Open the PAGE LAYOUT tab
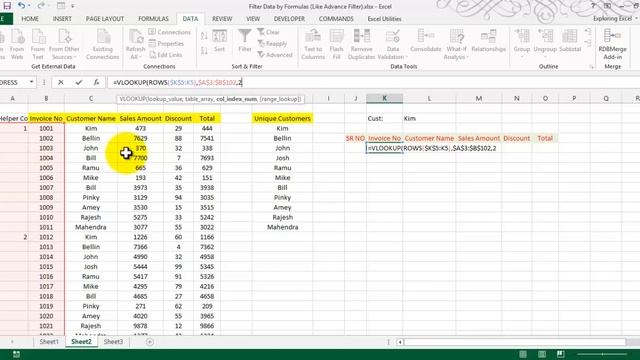 click(105, 19)
